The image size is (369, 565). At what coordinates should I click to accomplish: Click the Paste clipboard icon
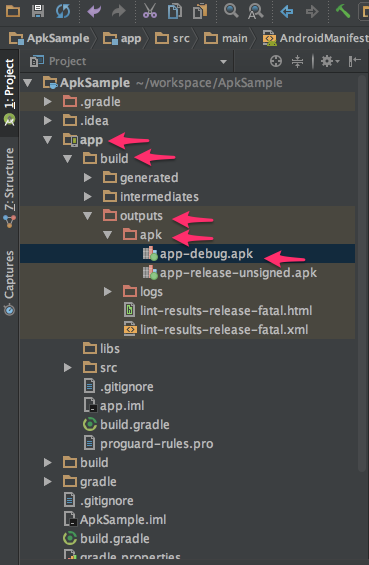(x=200, y=11)
